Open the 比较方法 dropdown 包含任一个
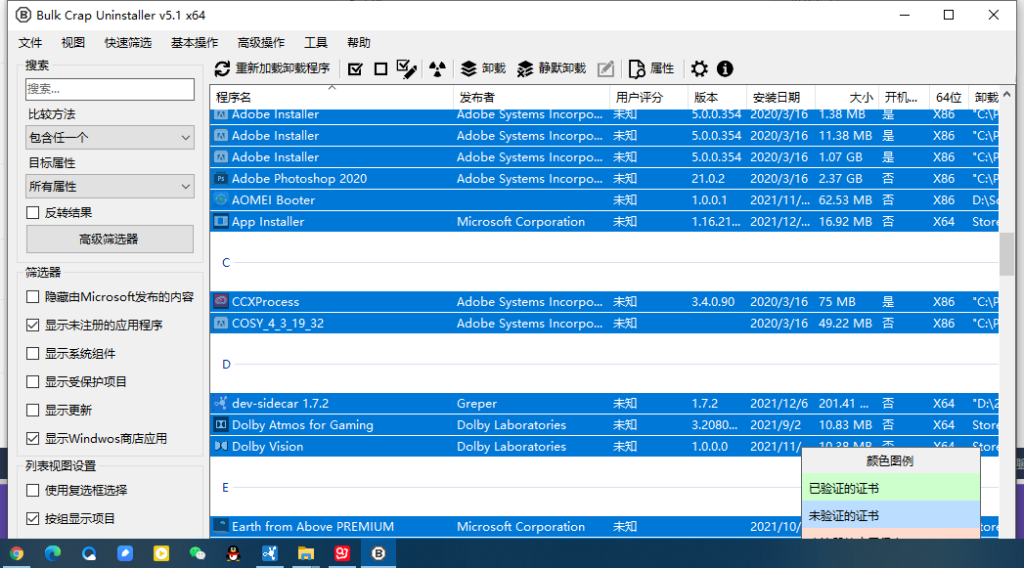1024x568 pixels. pos(110,138)
